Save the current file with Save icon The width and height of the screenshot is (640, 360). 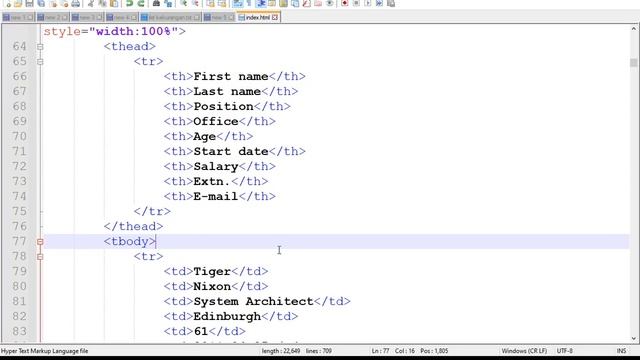pyautogui.click(x=29, y=4)
